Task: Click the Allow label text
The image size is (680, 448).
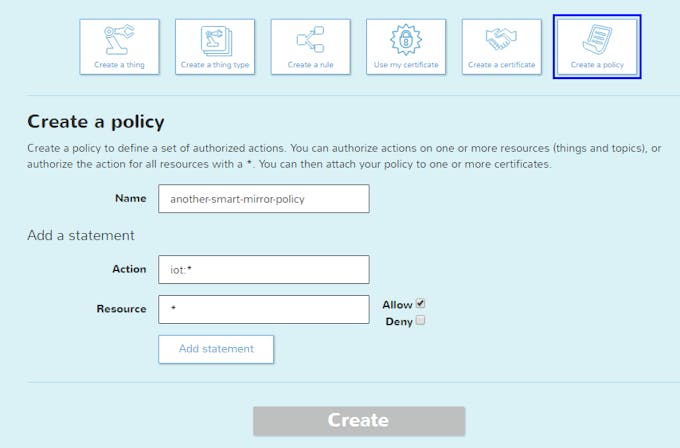Action: pos(397,305)
